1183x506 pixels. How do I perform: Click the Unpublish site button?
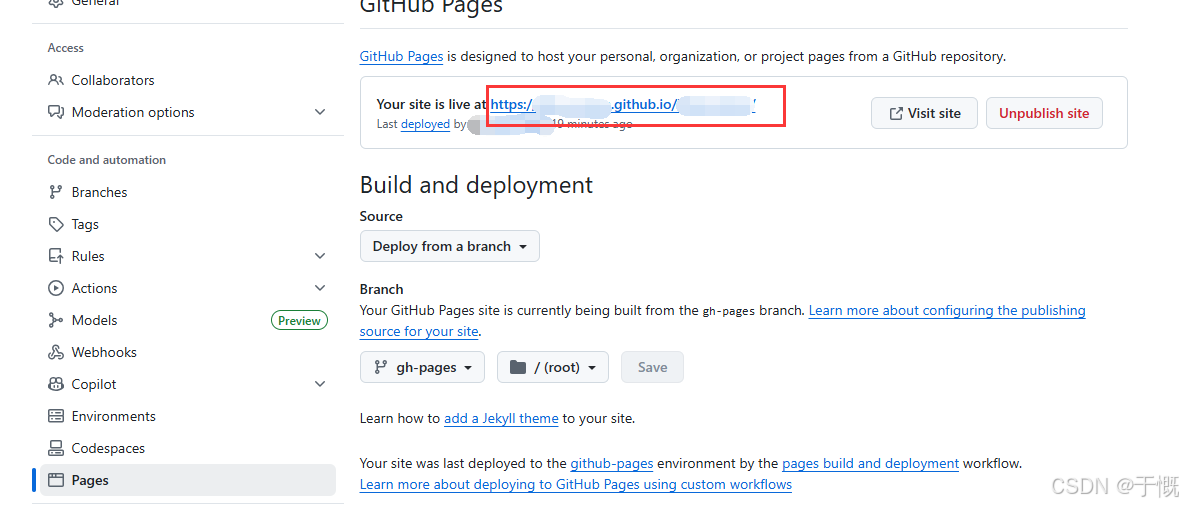tap(1044, 113)
